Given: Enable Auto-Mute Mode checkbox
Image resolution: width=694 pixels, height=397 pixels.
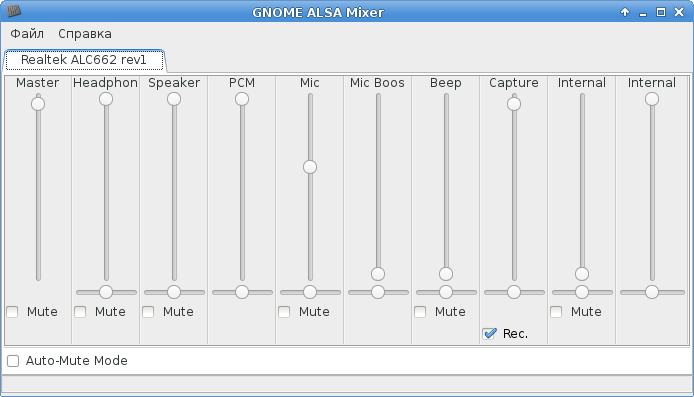Looking at the screenshot, I should point(13,361).
